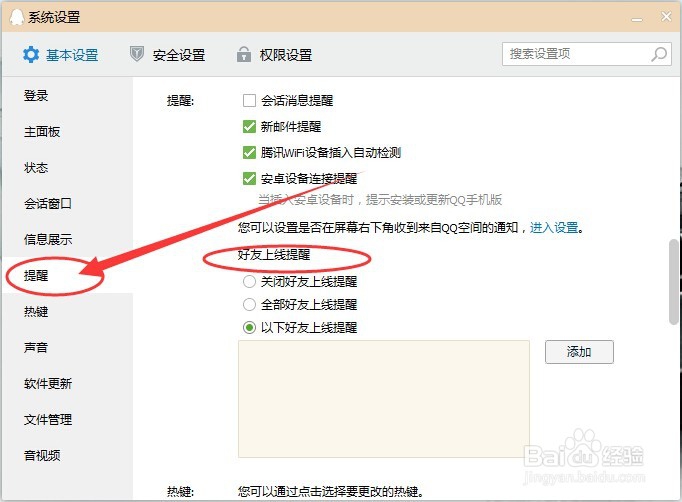The height and width of the screenshot is (502, 682).
Task: Close the 系统设置 window
Action: 666,17
